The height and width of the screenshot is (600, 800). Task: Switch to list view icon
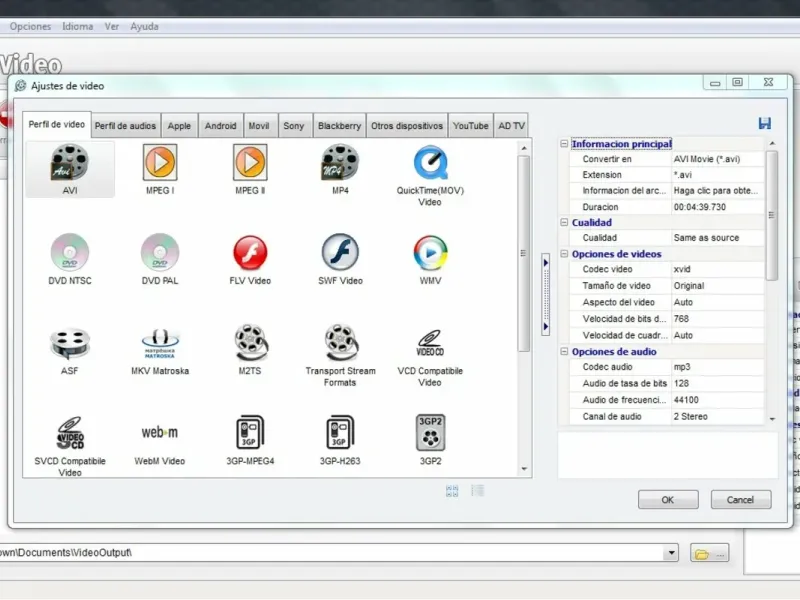click(x=478, y=491)
